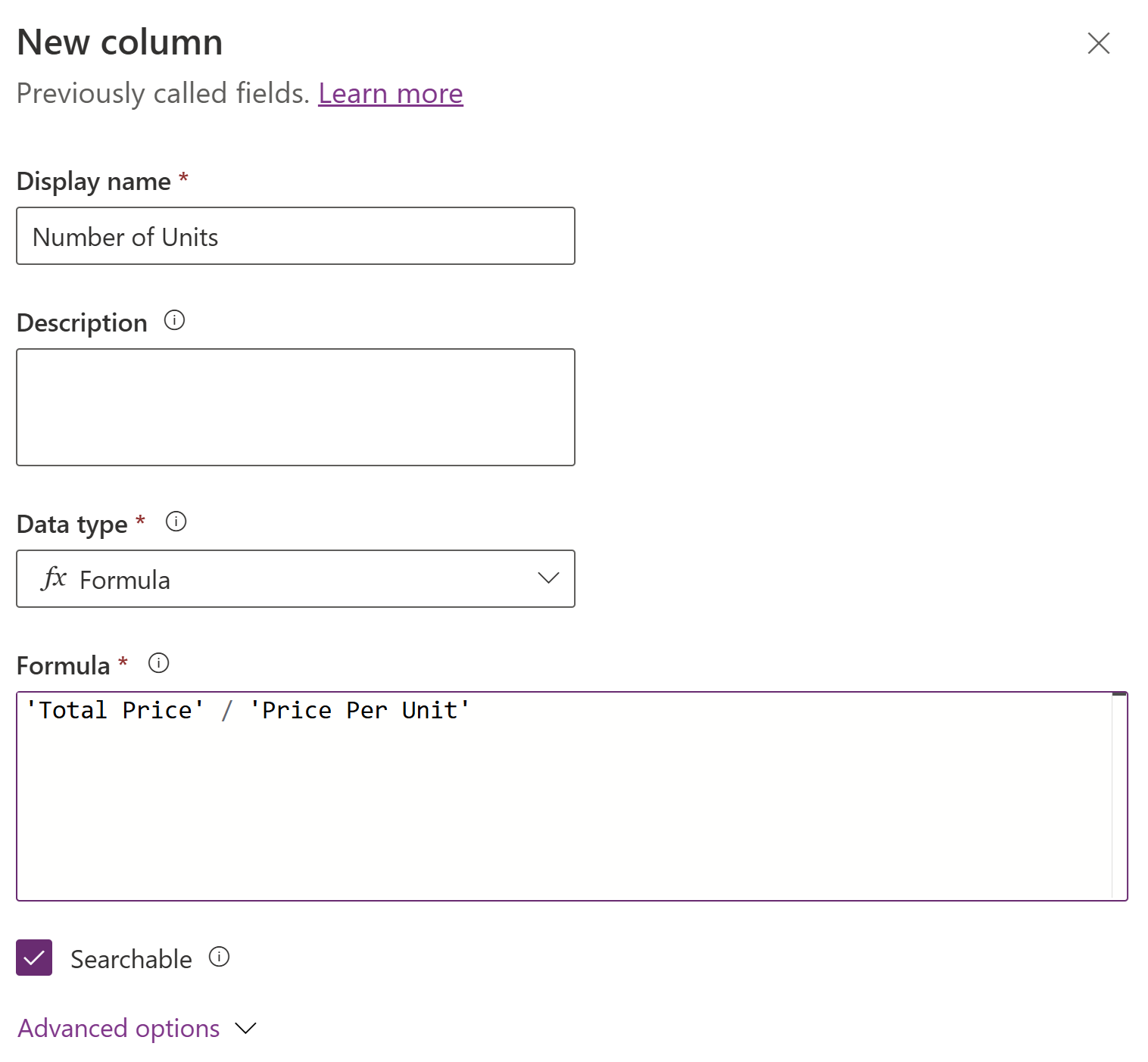
Task: Click the required asterisk next to Display name
Action: tap(184, 180)
